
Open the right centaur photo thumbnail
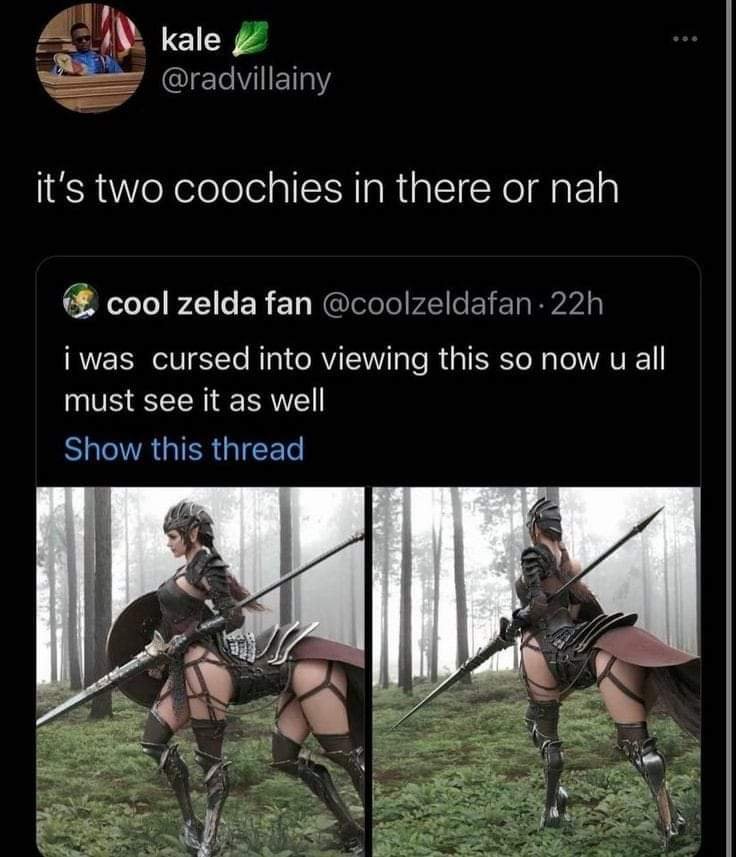click(536, 672)
